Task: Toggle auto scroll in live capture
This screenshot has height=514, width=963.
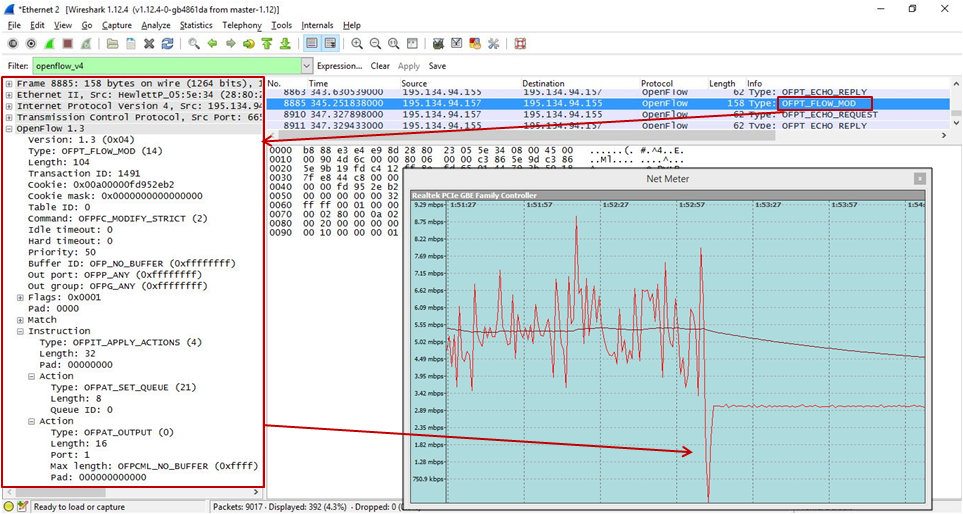Action: (x=330, y=44)
